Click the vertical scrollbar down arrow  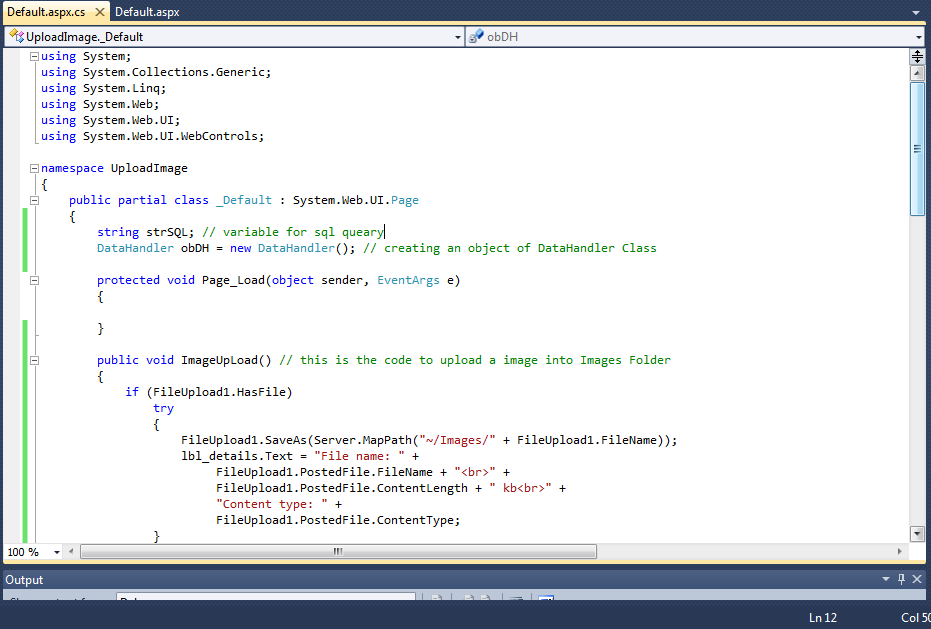click(x=917, y=533)
